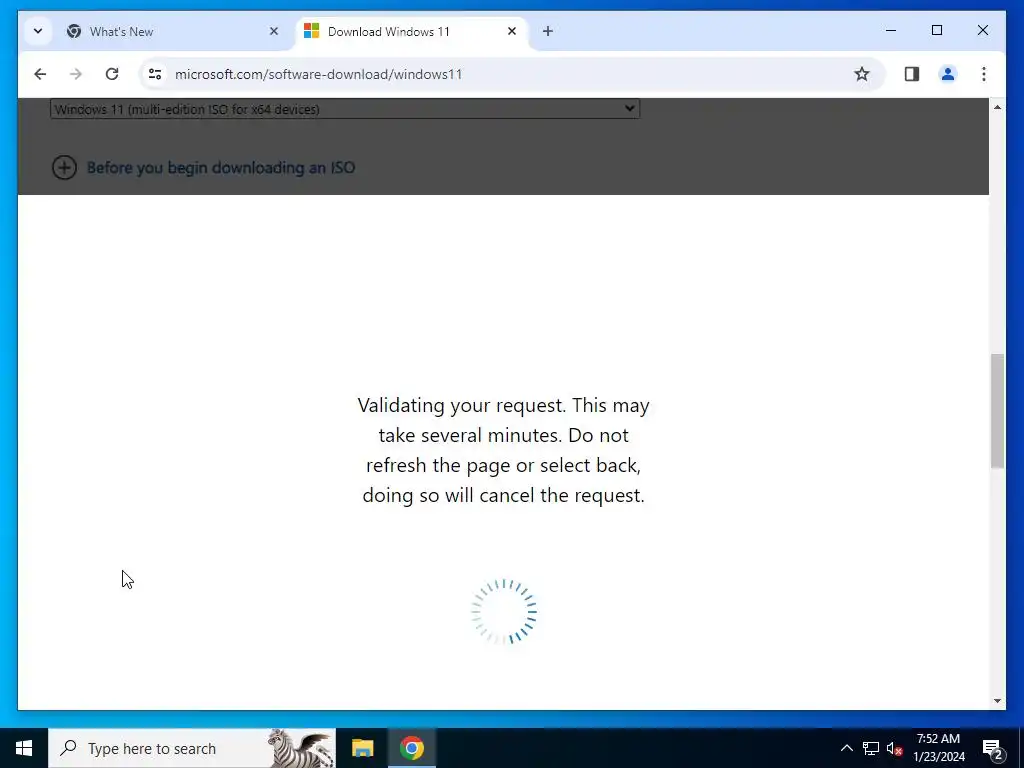Open a new tab with the plus button
1024x768 pixels.
click(548, 31)
